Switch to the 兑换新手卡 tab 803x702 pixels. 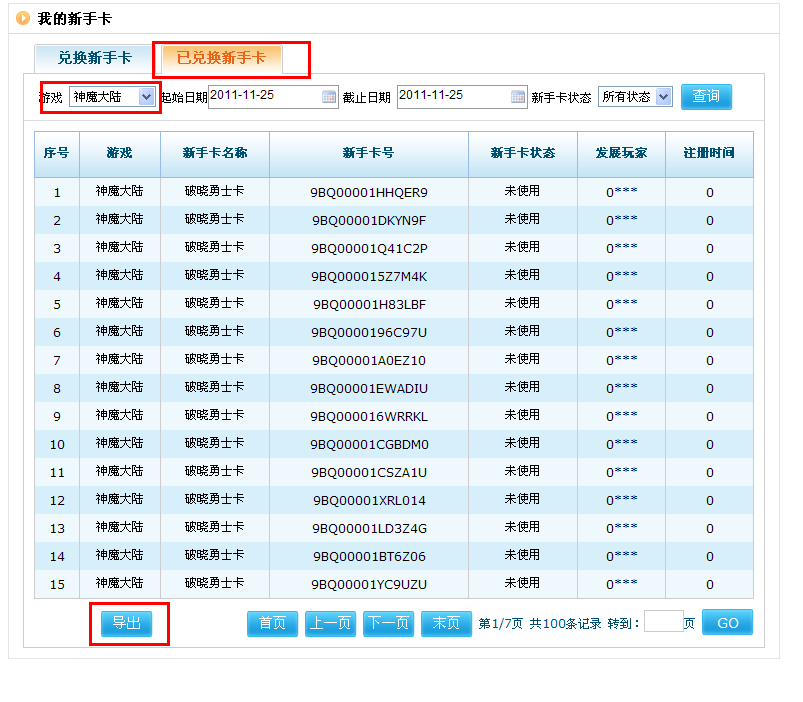(94, 58)
